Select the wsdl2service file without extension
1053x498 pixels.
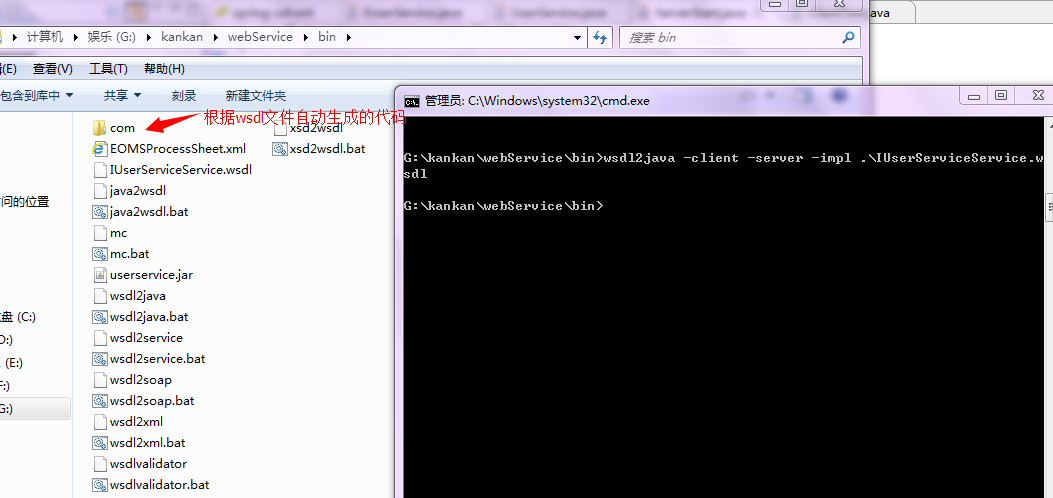(146, 338)
